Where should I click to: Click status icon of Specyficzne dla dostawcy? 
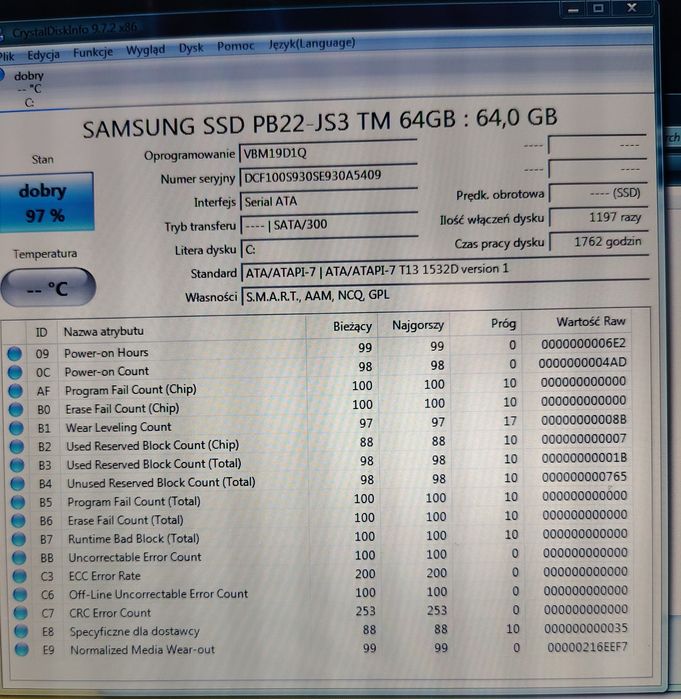21,631
